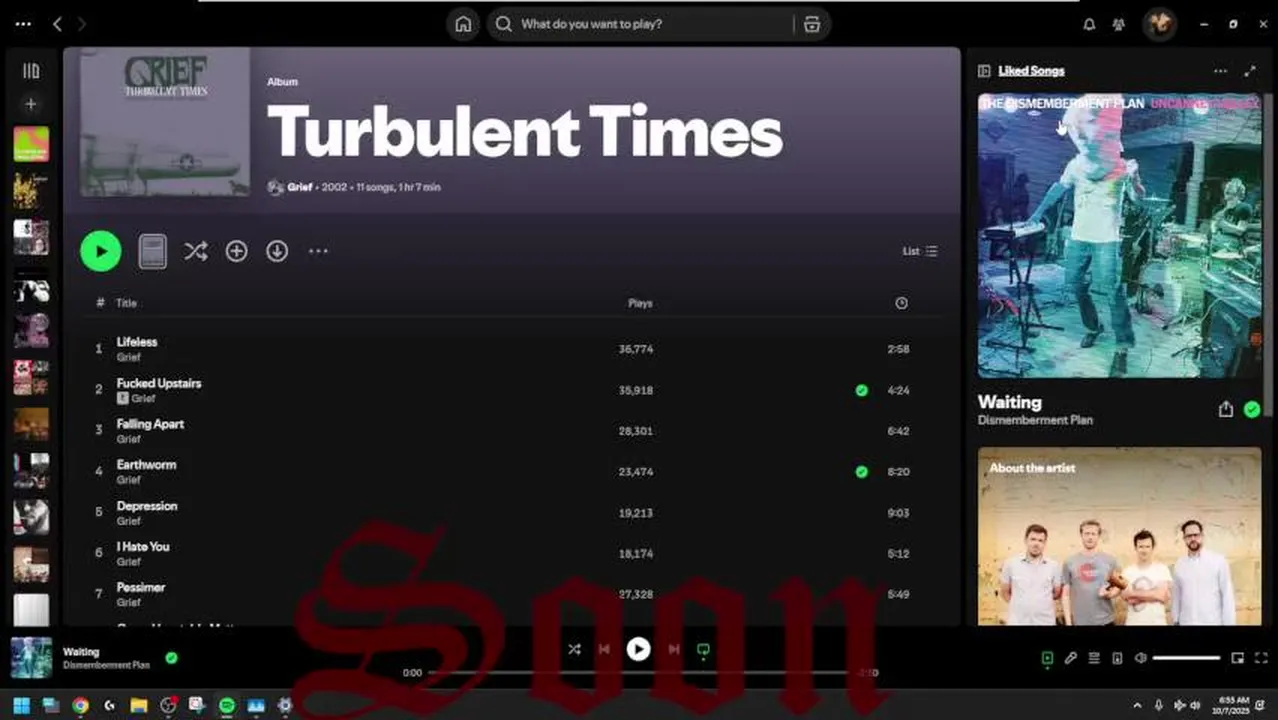This screenshot has height=720, width=1278.
Task: Select the track Lifeless
Action: pyautogui.click(x=137, y=342)
